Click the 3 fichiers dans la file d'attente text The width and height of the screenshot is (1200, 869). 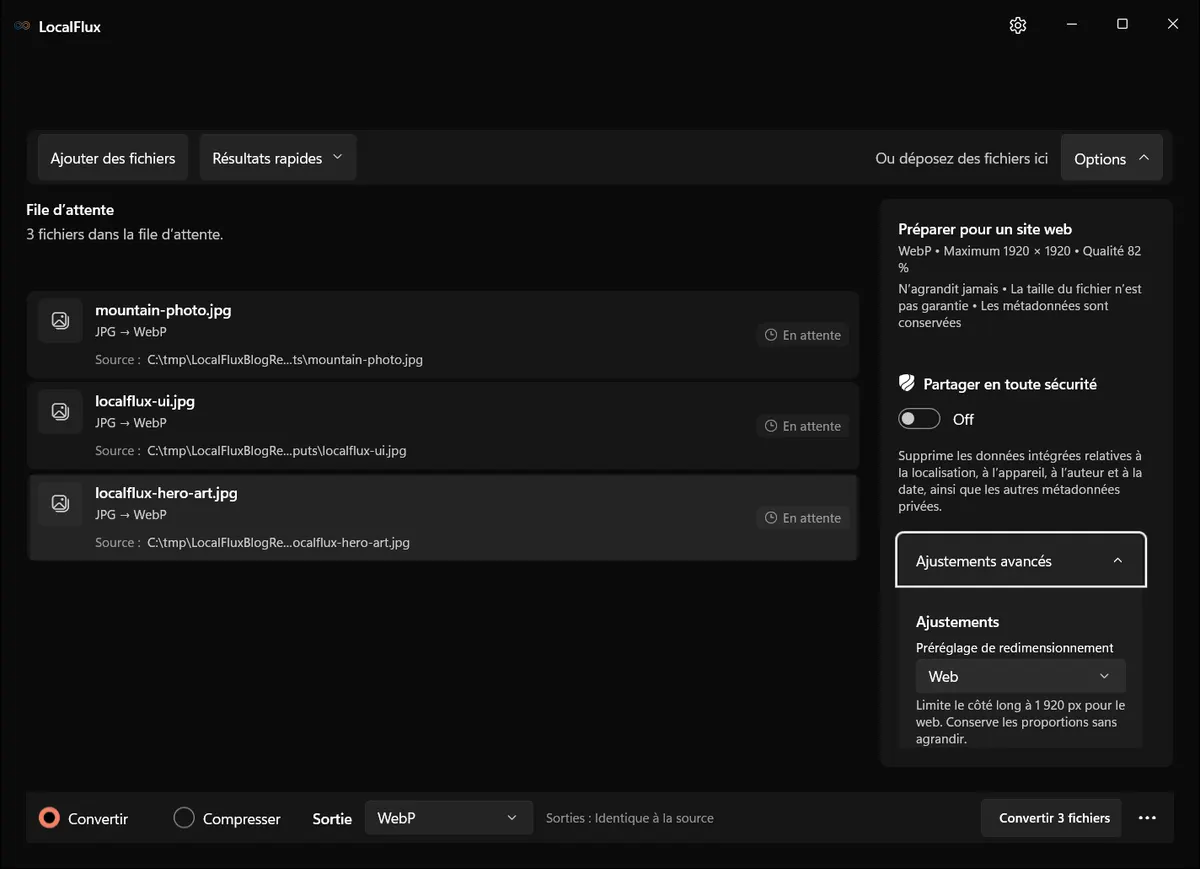pyautogui.click(x=124, y=235)
